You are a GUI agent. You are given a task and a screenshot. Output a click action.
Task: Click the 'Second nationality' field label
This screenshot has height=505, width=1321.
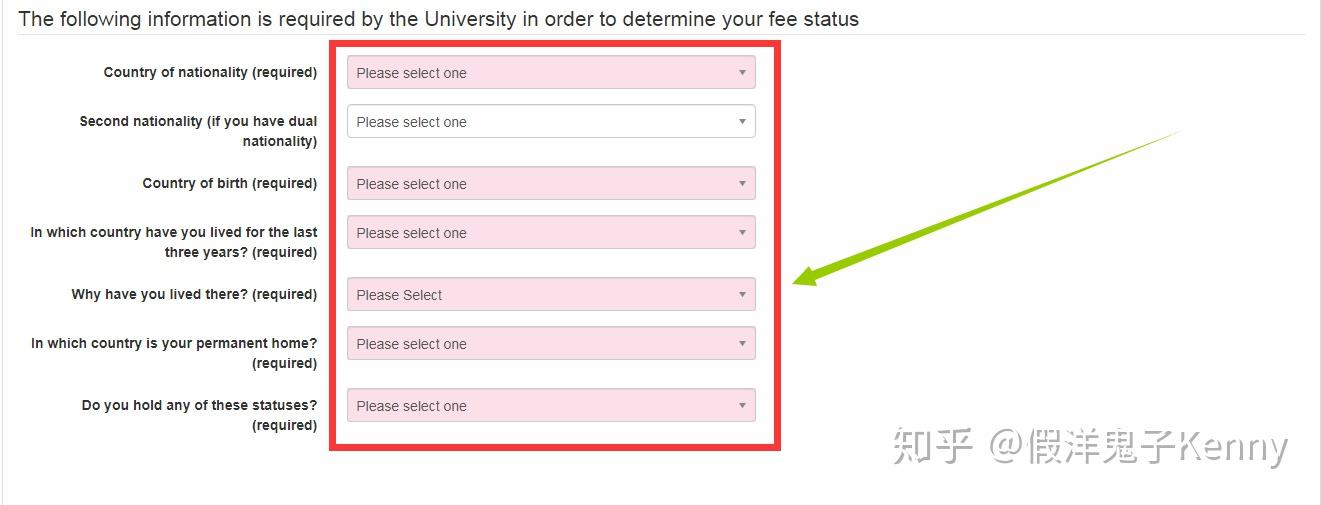(198, 131)
